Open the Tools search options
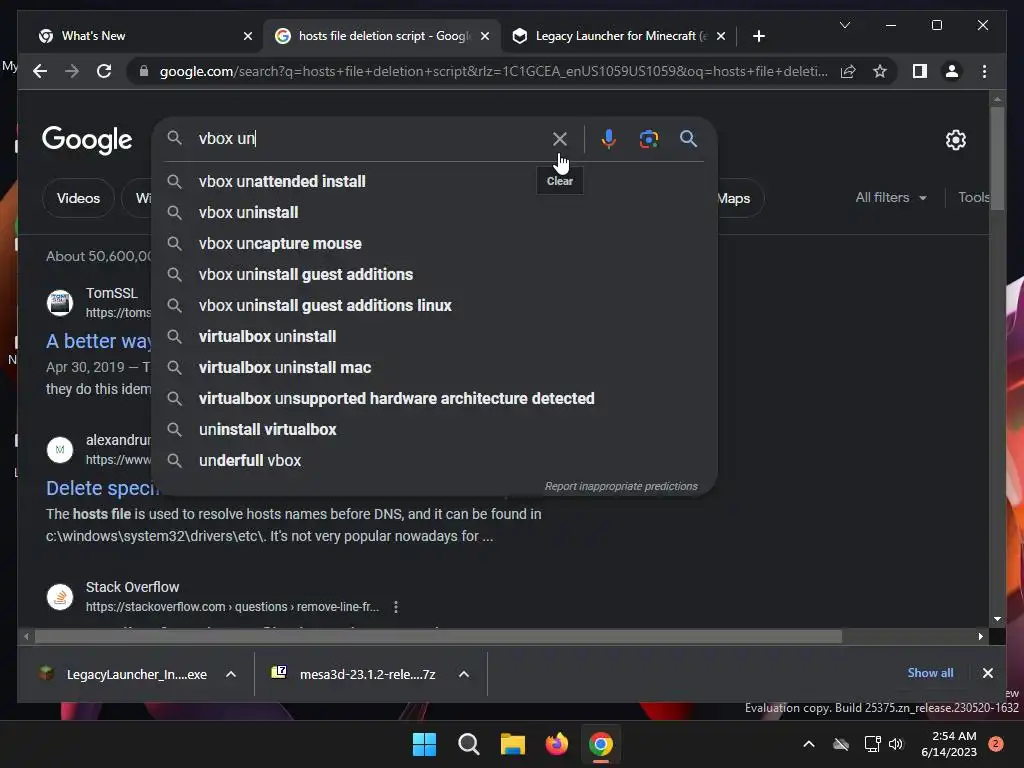The image size is (1024, 768). pos(973,197)
